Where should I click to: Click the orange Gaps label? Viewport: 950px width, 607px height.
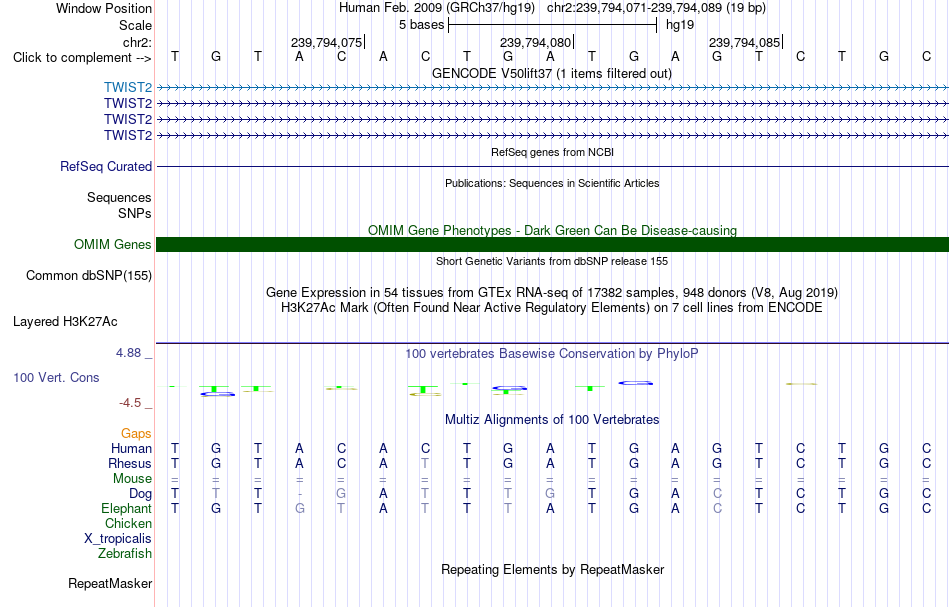point(136,434)
